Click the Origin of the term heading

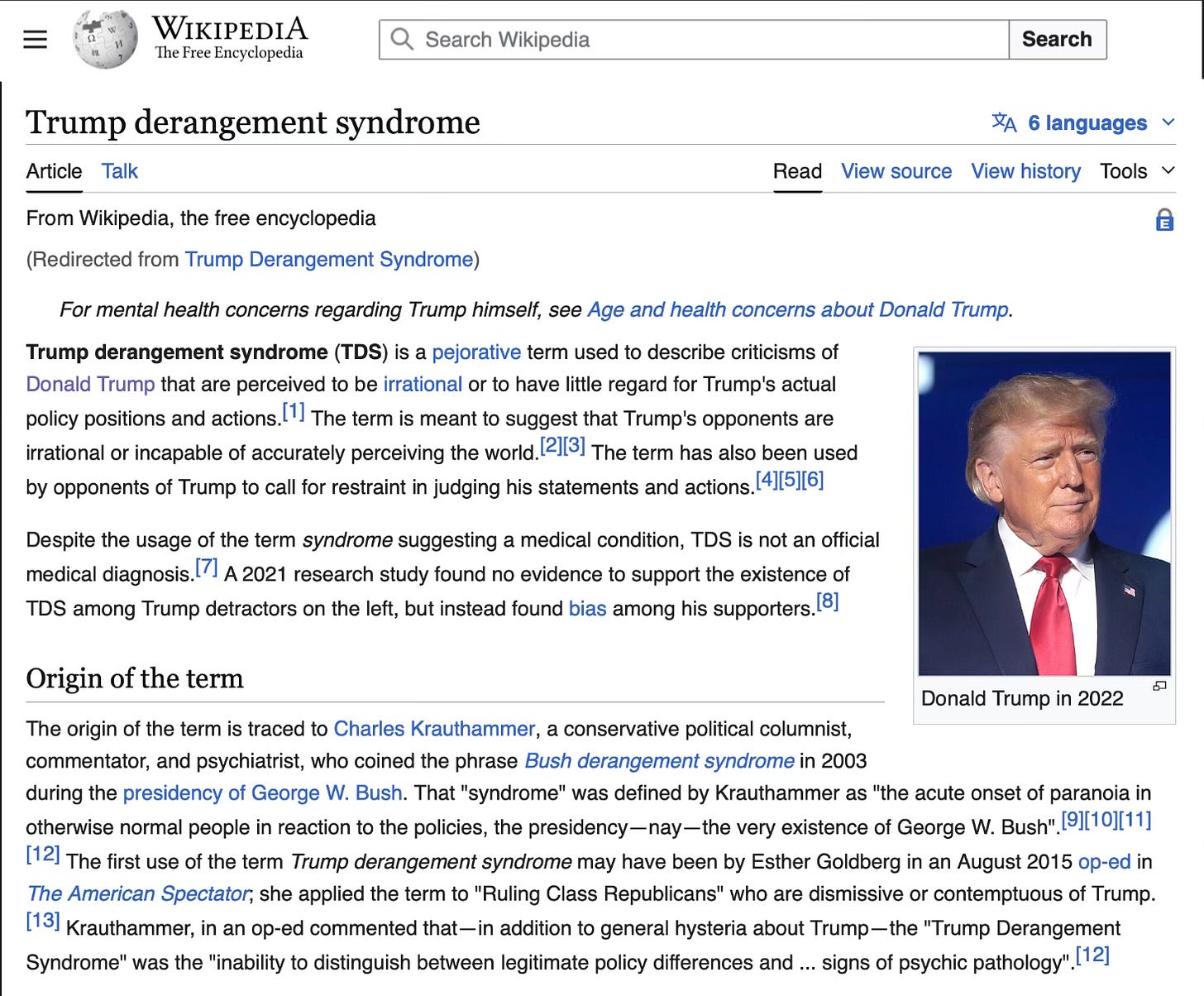click(135, 678)
